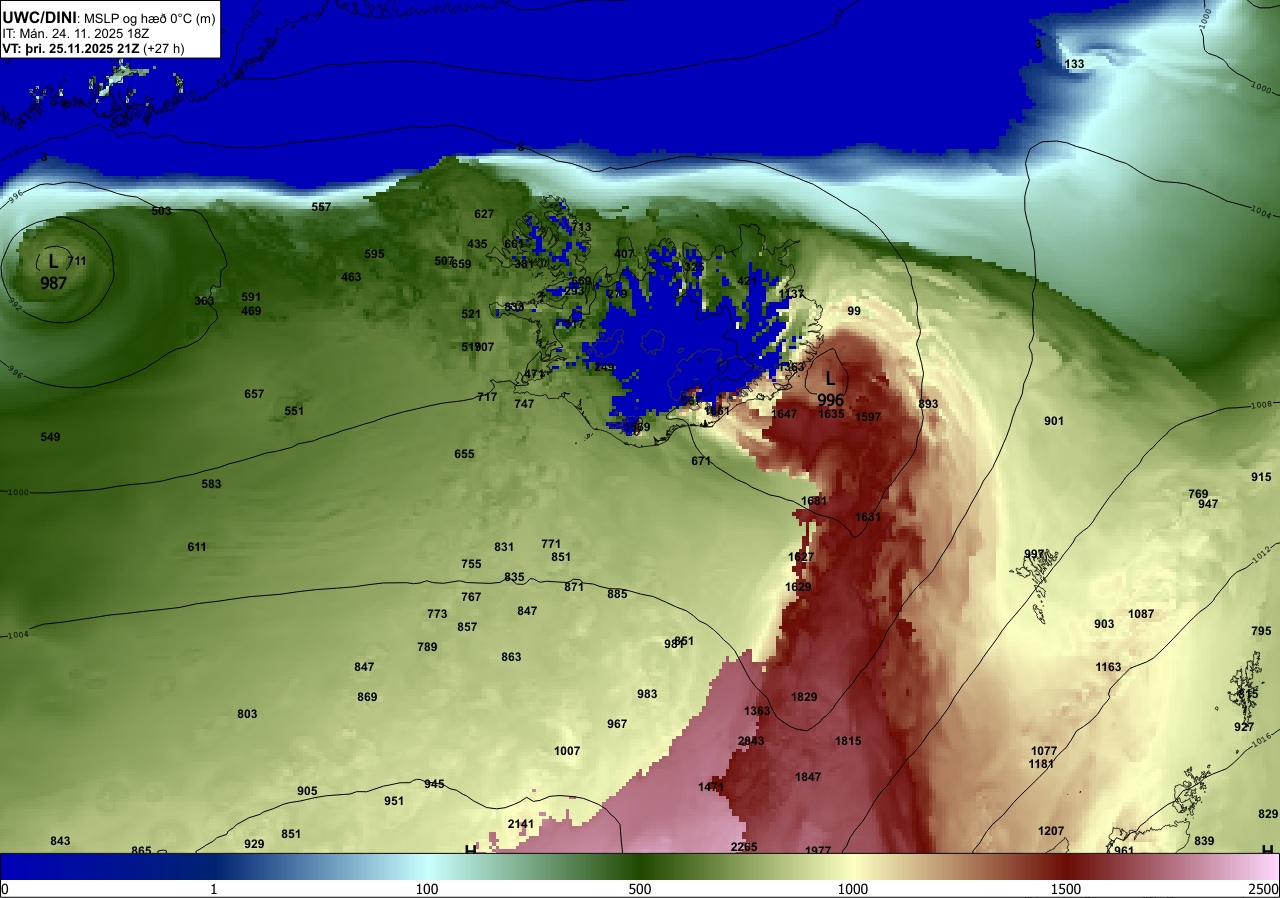Click the height value 795

coord(1261,631)
